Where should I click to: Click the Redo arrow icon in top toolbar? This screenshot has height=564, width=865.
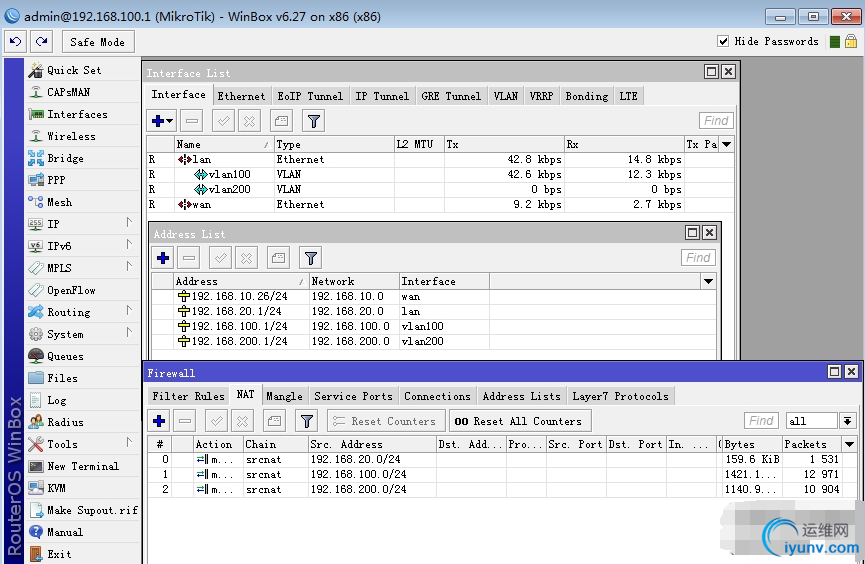point(41,41)
